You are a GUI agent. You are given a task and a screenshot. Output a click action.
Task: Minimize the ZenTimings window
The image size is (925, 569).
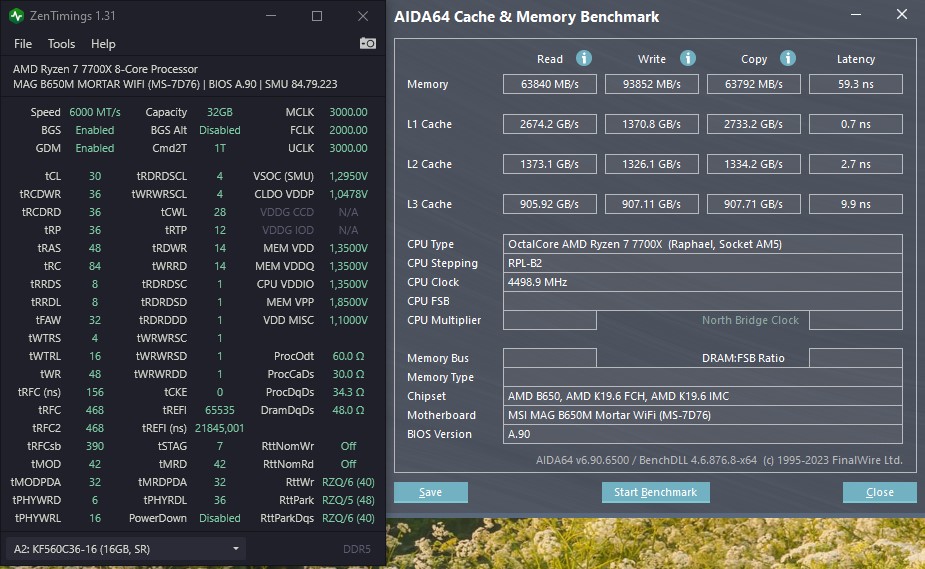click(x=272, y=16)
